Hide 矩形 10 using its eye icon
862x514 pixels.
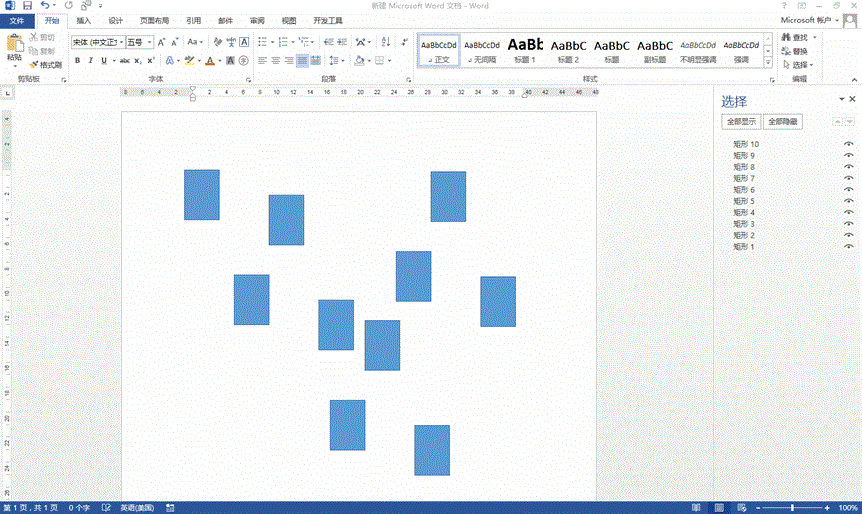click(848, 144)
